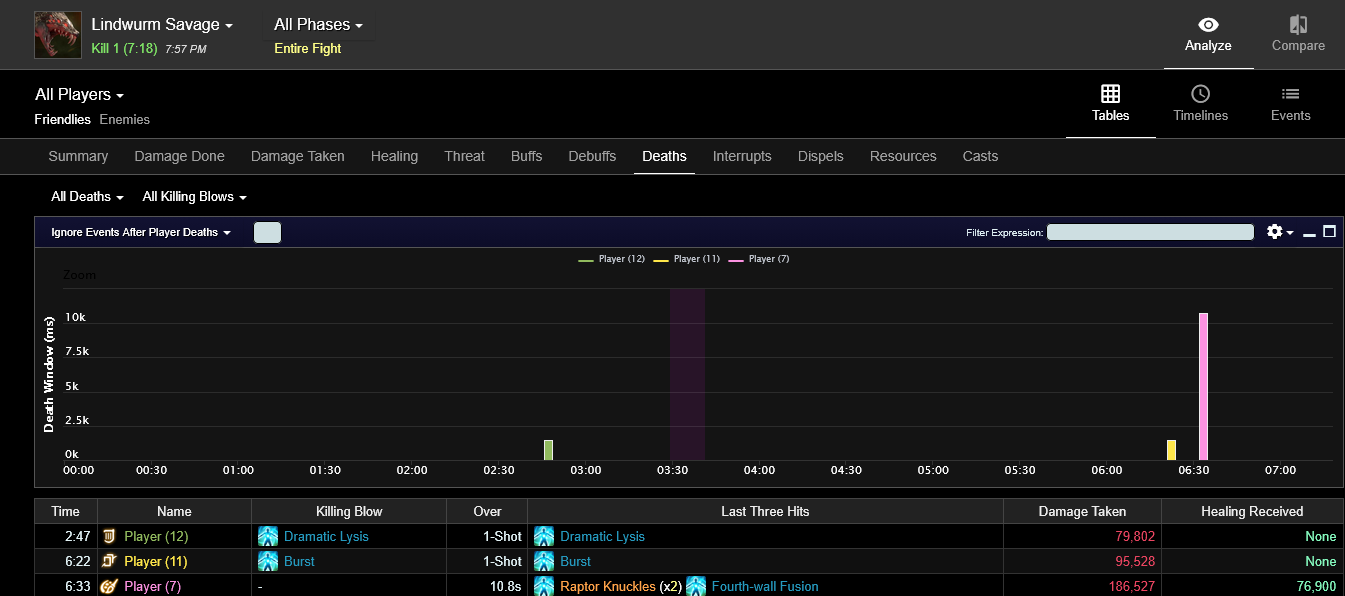
Task: Open the Healing tab
Action: point(394,156)
